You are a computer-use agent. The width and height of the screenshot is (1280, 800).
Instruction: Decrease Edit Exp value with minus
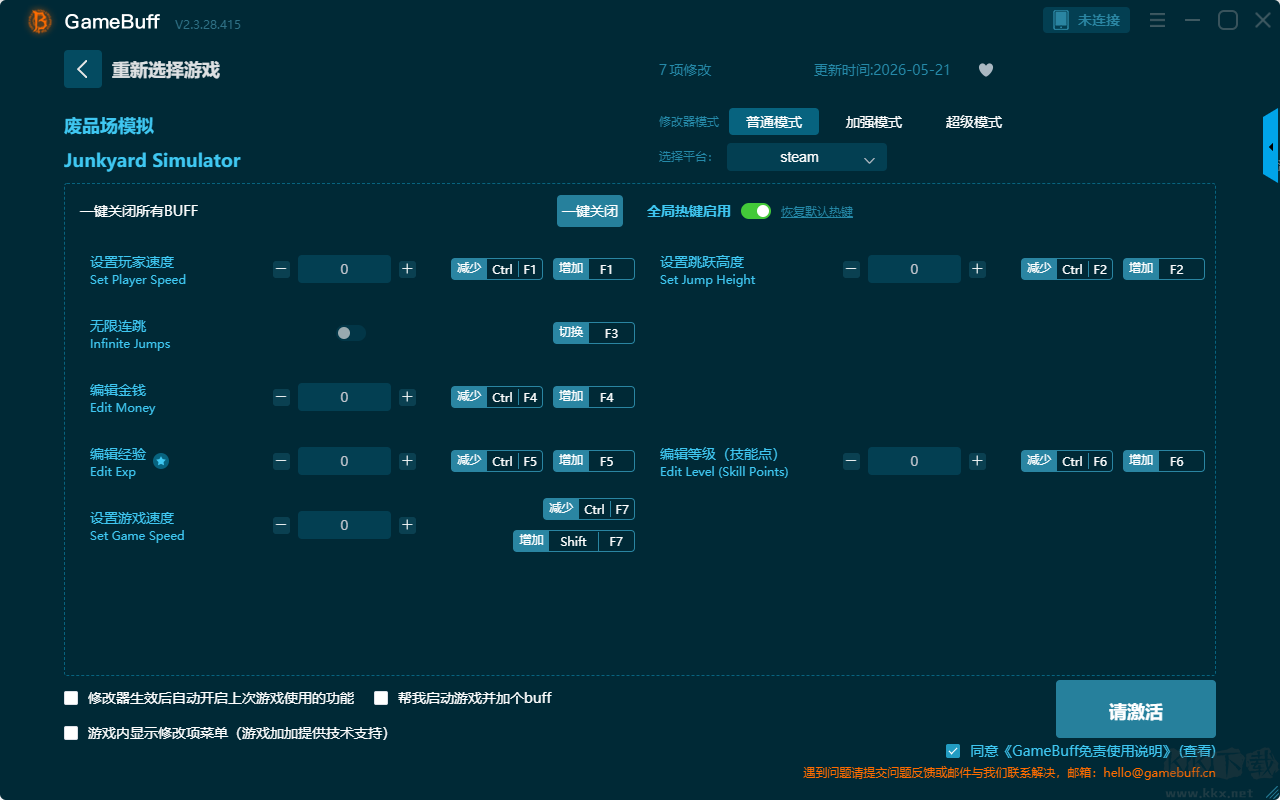point(281,461)
